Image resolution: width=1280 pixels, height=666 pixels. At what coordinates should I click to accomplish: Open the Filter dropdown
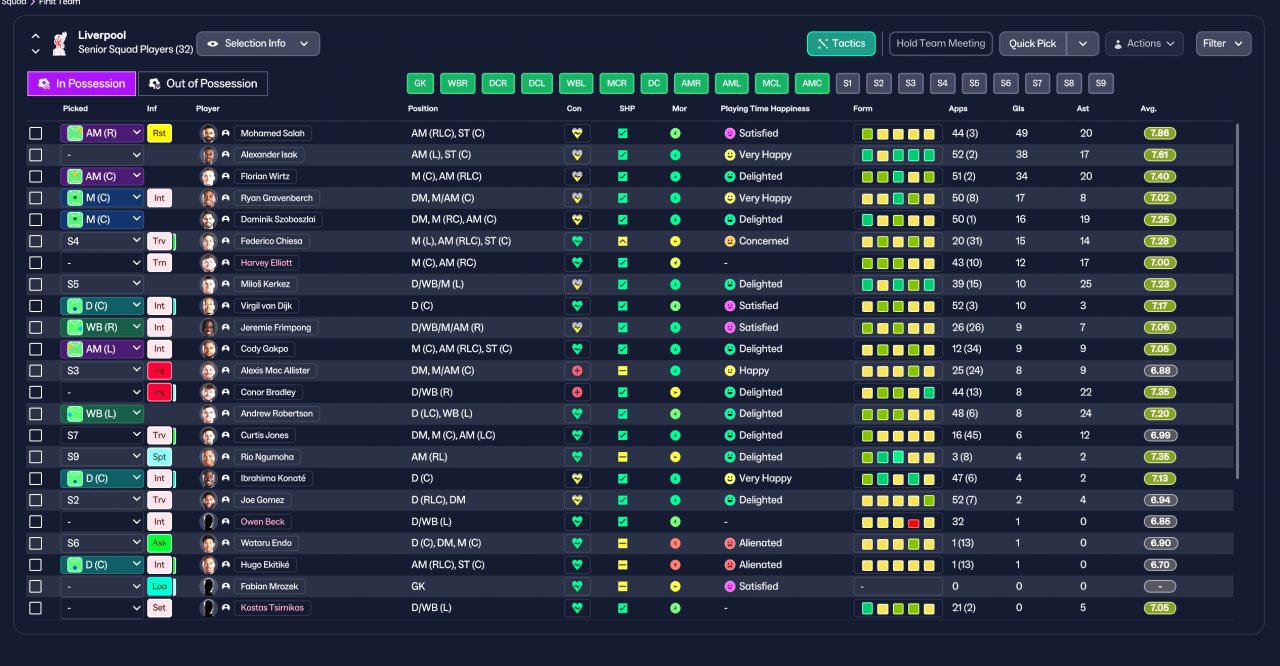[1224, 43]
